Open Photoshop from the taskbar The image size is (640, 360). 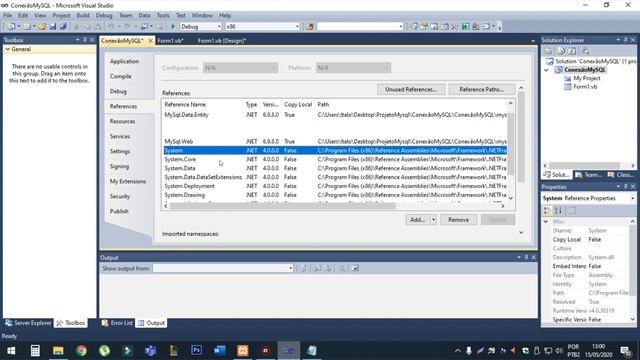coord(197,351)
